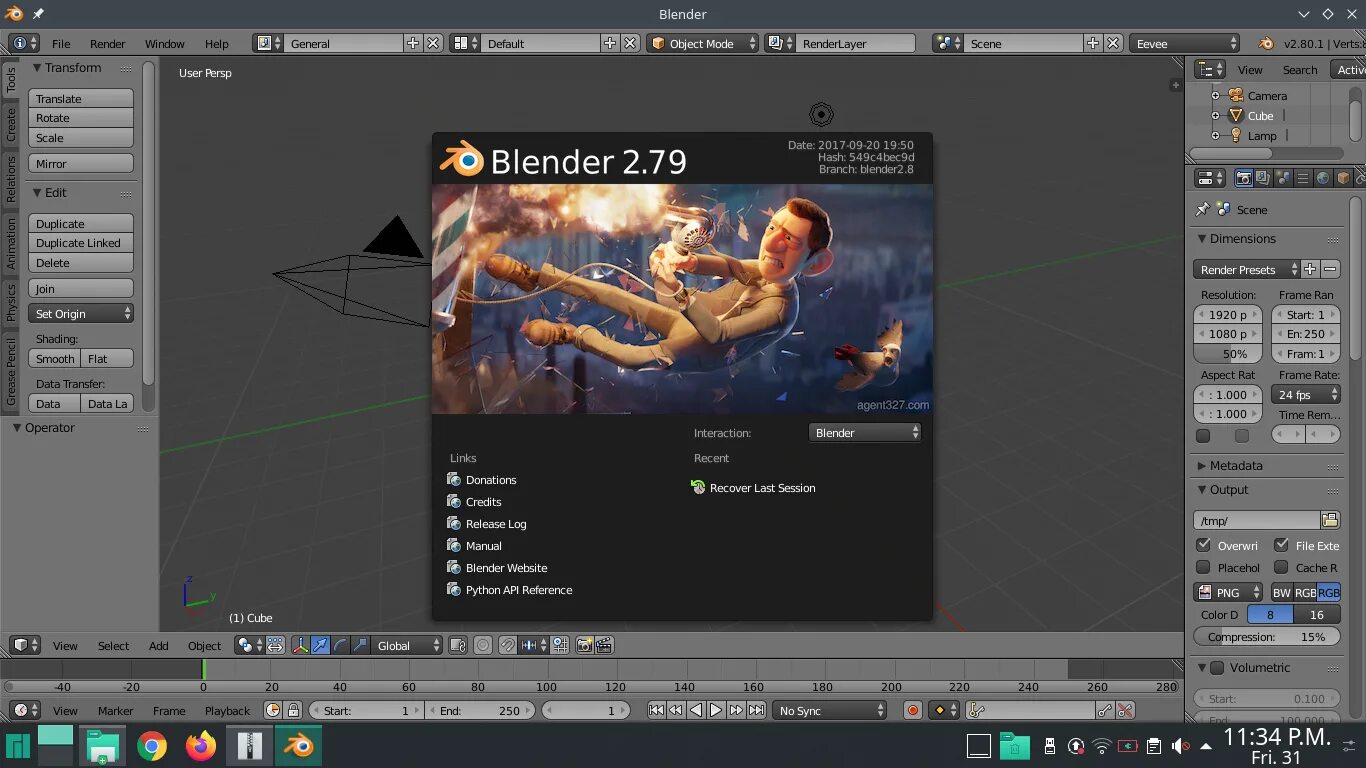Expand the Camera item in the outliner
The height and width of the screenshot is (768, 1366).
click(1216, 96)
